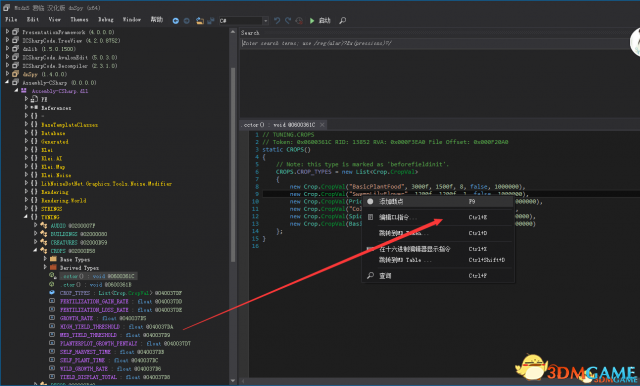
Task: Click the PE node icon
Action: point(34,99)
